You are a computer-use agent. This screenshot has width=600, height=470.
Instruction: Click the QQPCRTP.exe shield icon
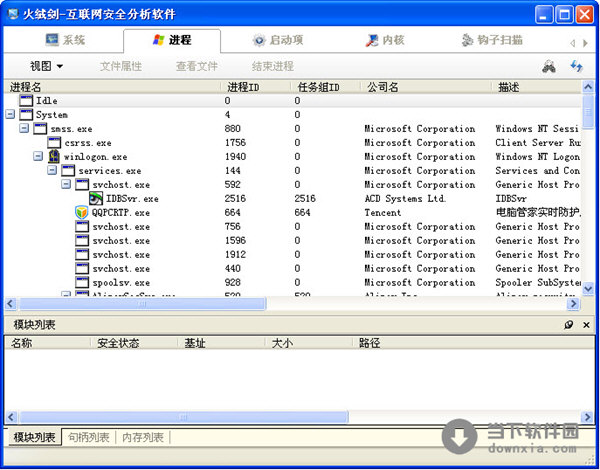point(82,212)
